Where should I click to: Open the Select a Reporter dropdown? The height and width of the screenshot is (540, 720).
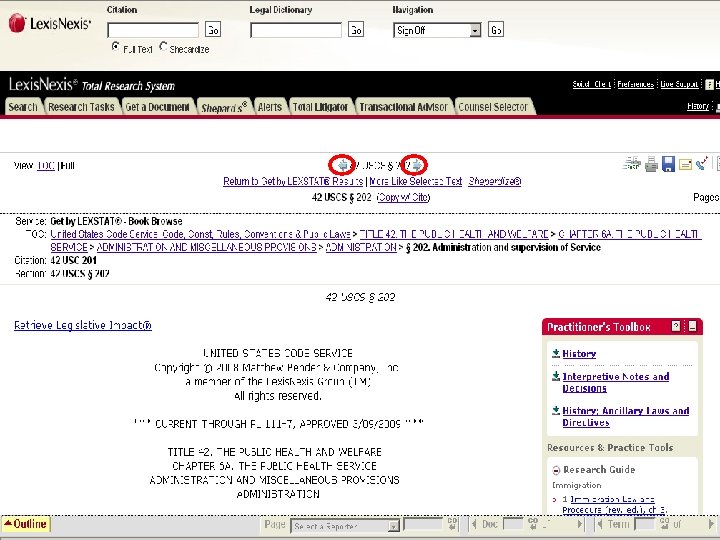point(345,526)
